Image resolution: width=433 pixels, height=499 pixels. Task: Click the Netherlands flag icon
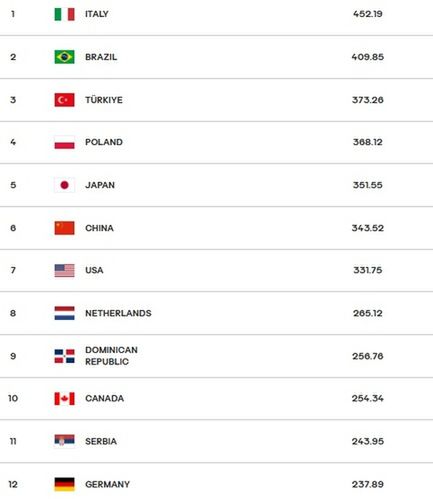pos(64,313)
